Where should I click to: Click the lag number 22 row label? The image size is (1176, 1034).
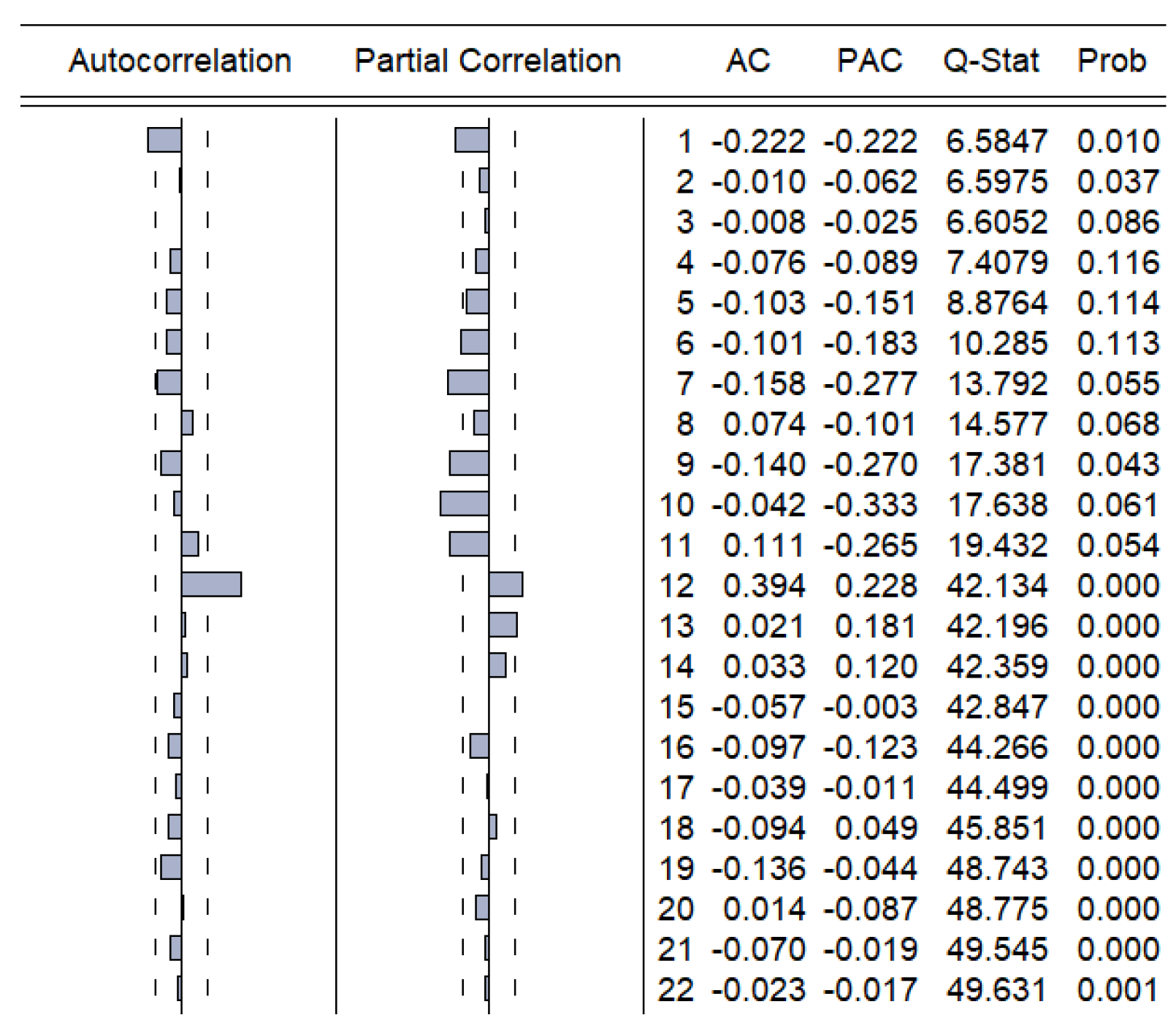tap(676, 990)
